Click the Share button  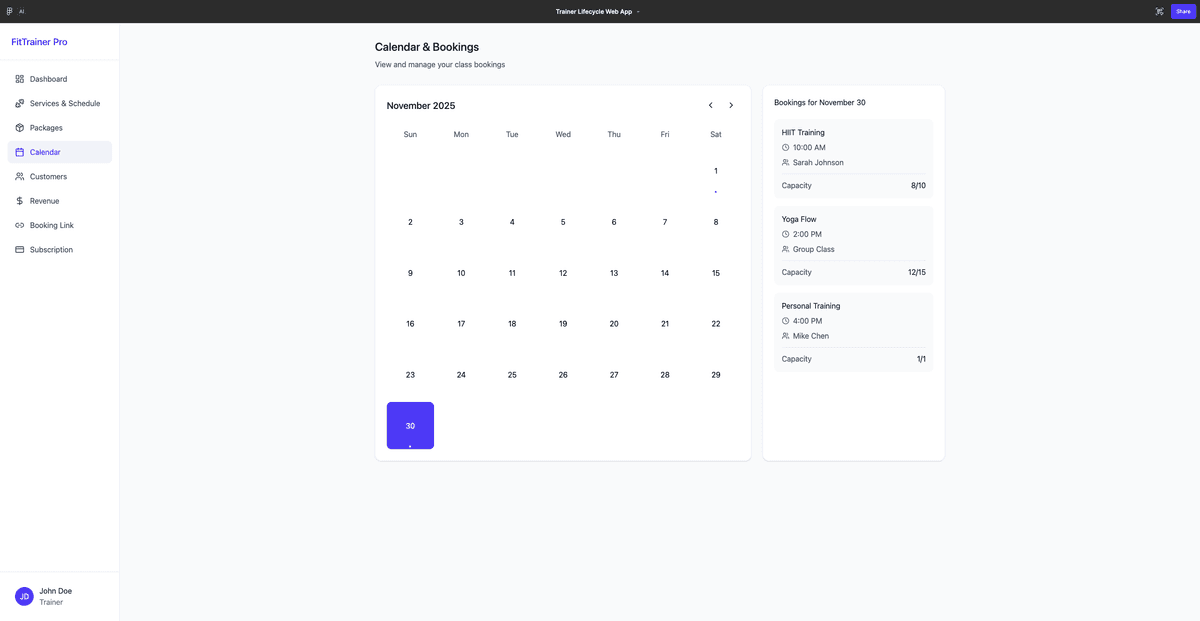1183,11
